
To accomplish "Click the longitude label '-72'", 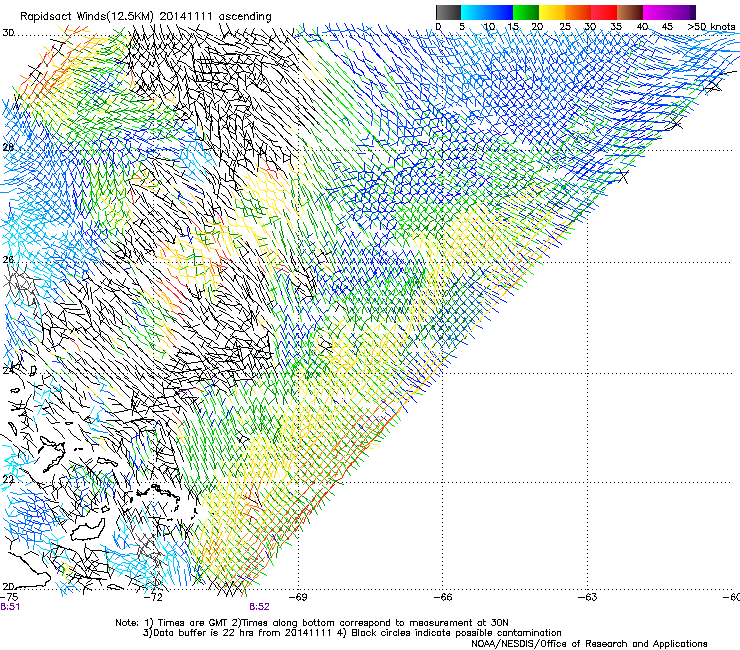I will (x=153, y=597).
